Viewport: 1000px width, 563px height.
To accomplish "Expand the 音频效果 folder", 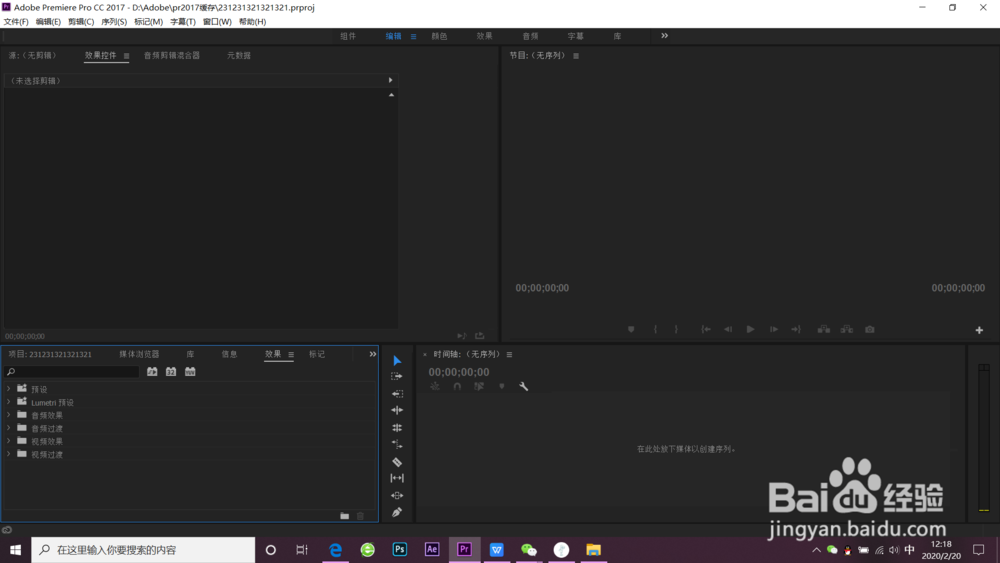I will pyautogui.click(x=8, y=414).
